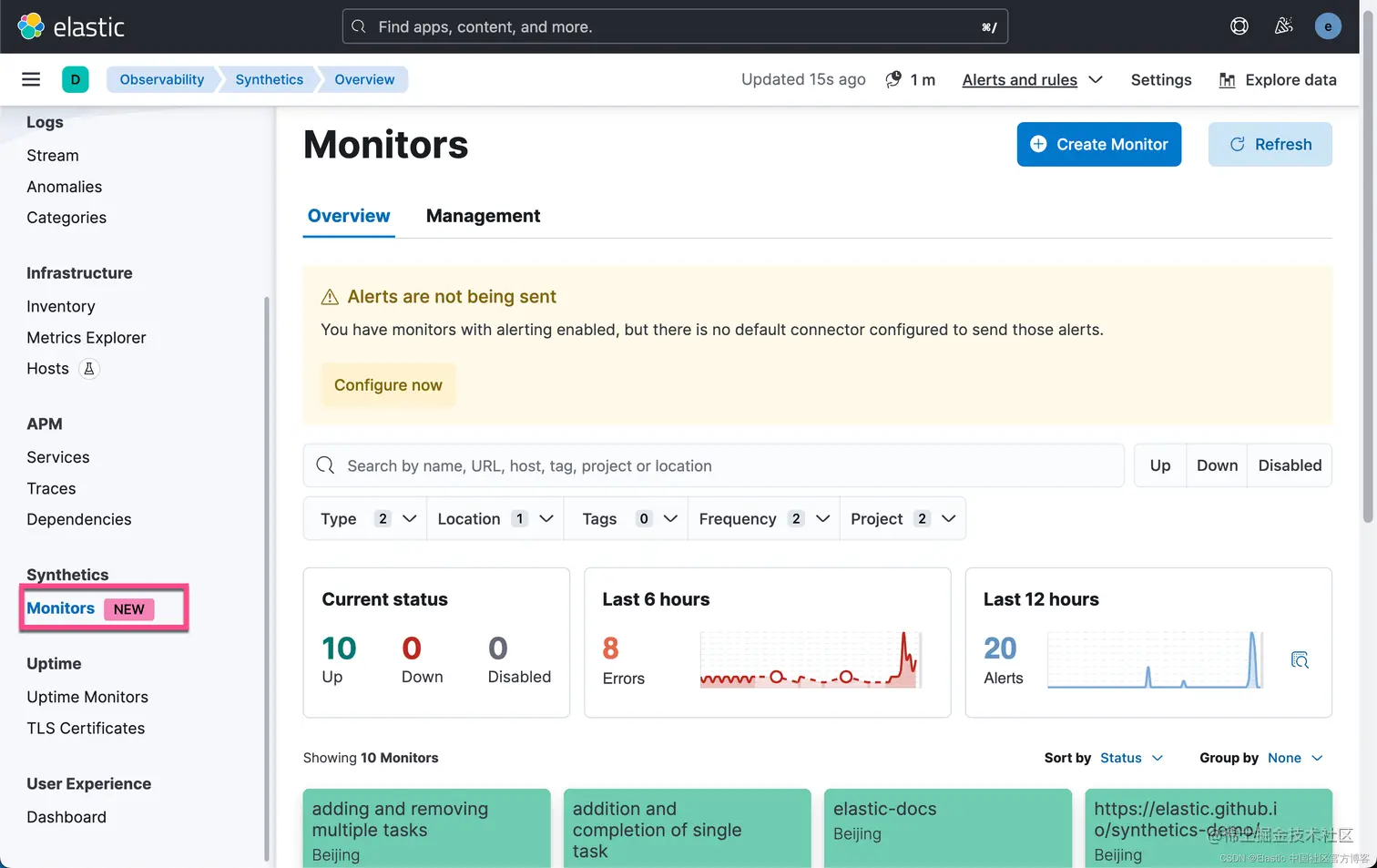
Task: Open Inventory in sidebar
Action: tap(61, 307)
